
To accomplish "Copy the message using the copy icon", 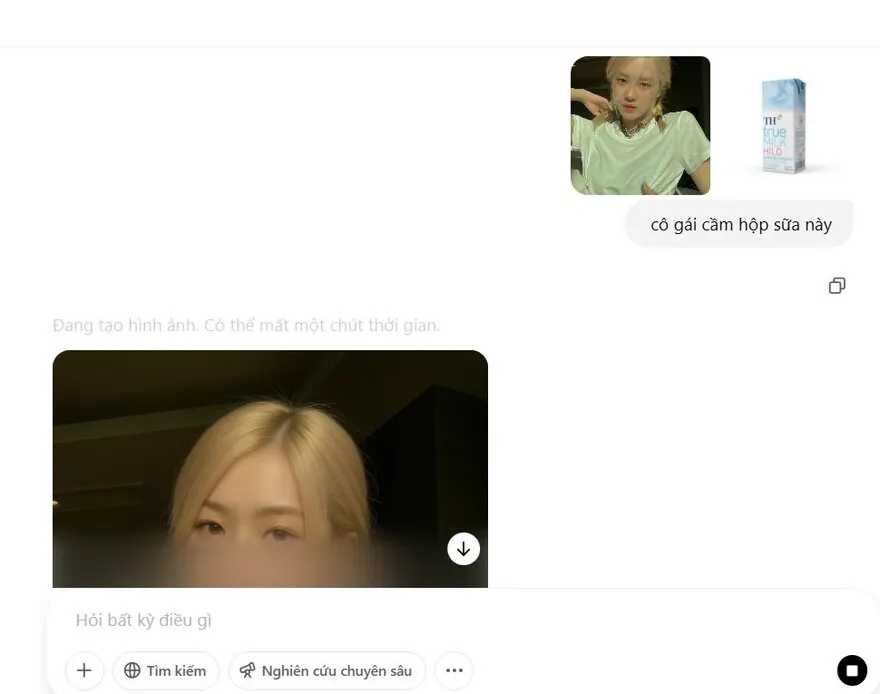I will 837,286.
